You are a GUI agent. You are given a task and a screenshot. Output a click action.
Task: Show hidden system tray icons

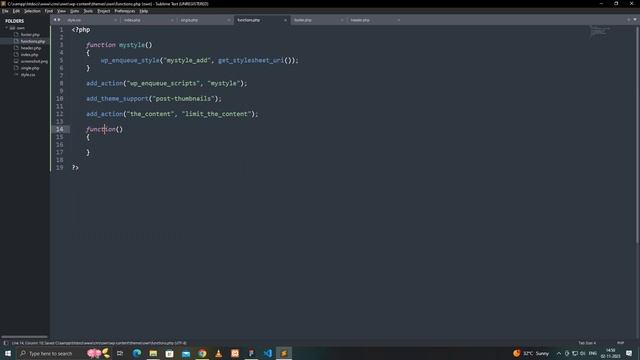click(559, 353)
